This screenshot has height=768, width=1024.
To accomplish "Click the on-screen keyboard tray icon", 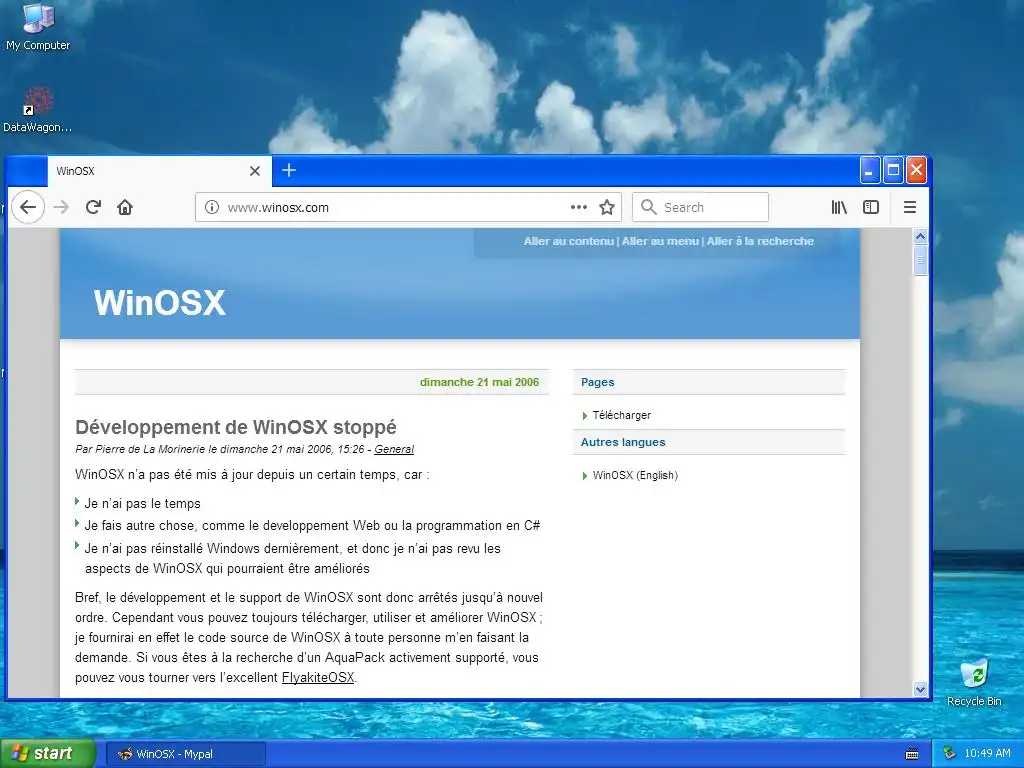I will [912, 754].
